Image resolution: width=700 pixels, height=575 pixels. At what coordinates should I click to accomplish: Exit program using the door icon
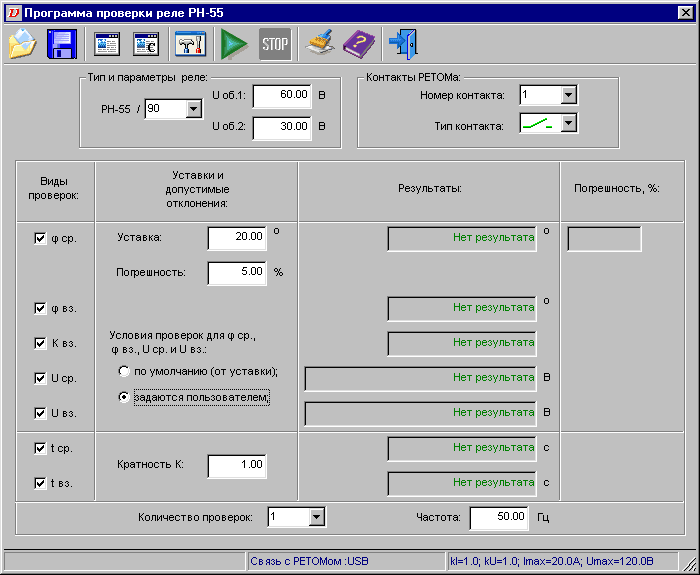(403, 44)
